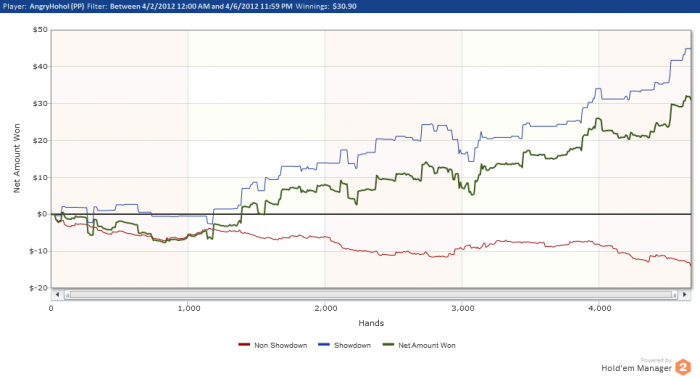Viewport: 700px width, 379px height.
Task: Click the $50 y-axis label
Action: (40, 29)
